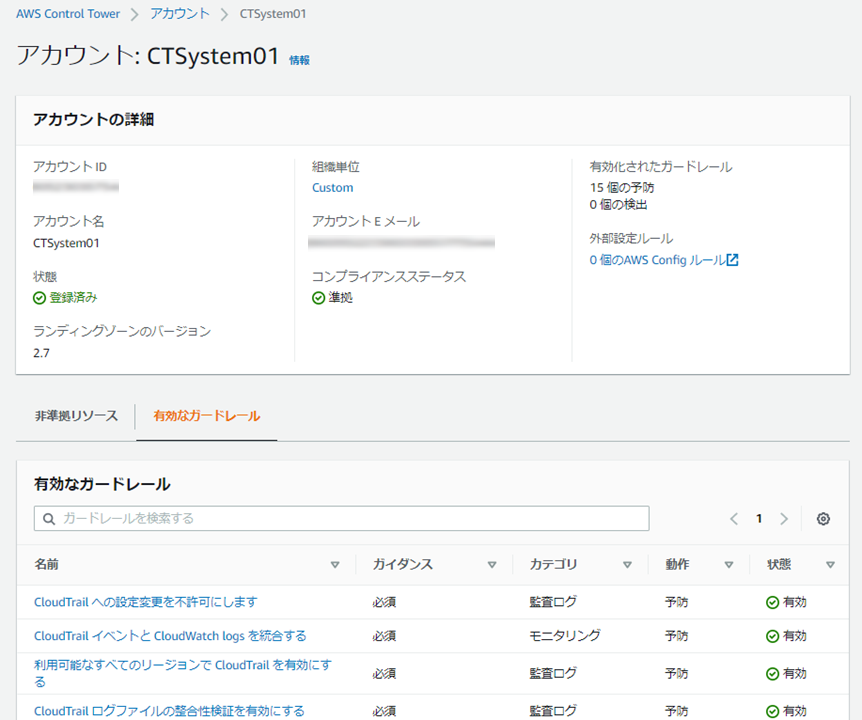Viewport: 862px width, 720px height.
Task: Go to the next guardrail page
Action: (784, 519)
